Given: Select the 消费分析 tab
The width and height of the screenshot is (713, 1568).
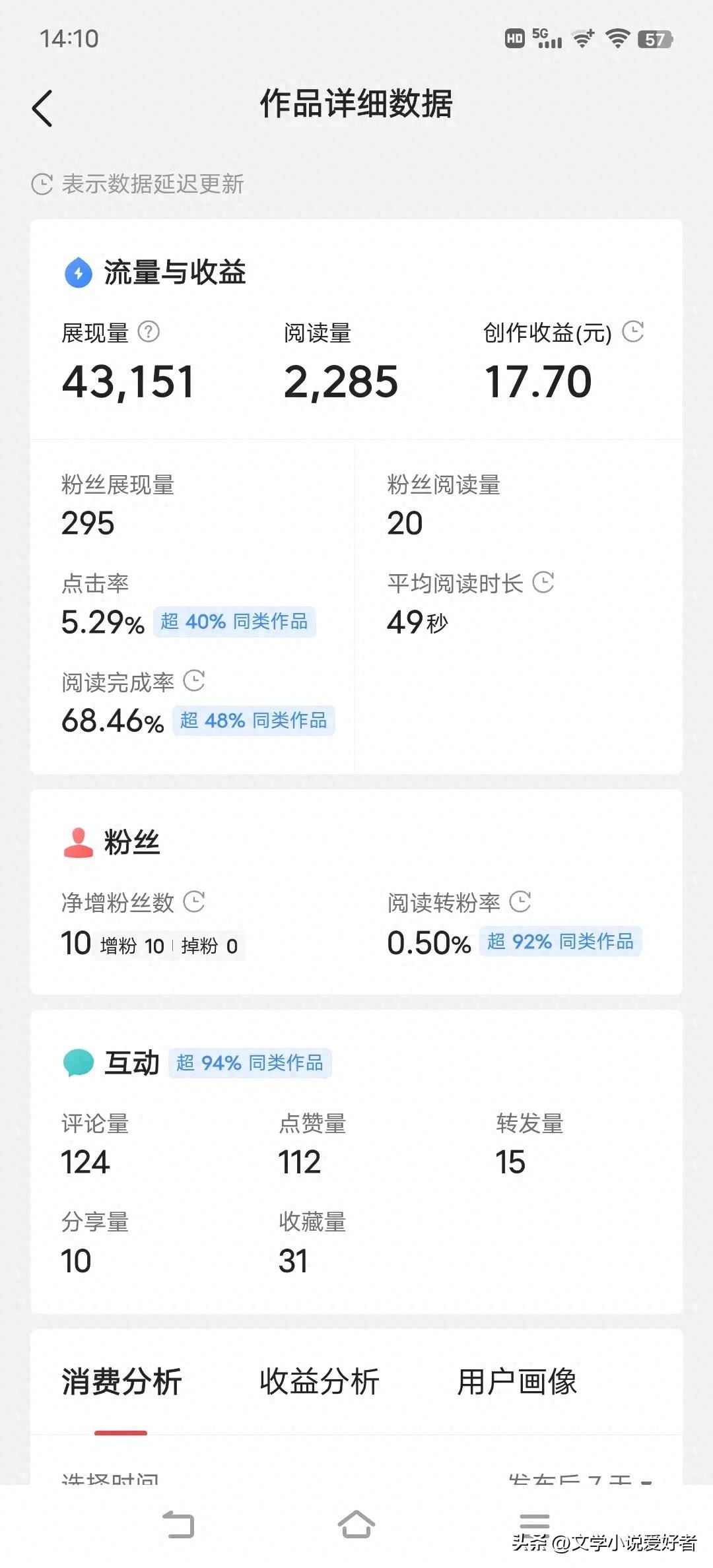Looking at the screenshot, I should tap(121, 1382).
